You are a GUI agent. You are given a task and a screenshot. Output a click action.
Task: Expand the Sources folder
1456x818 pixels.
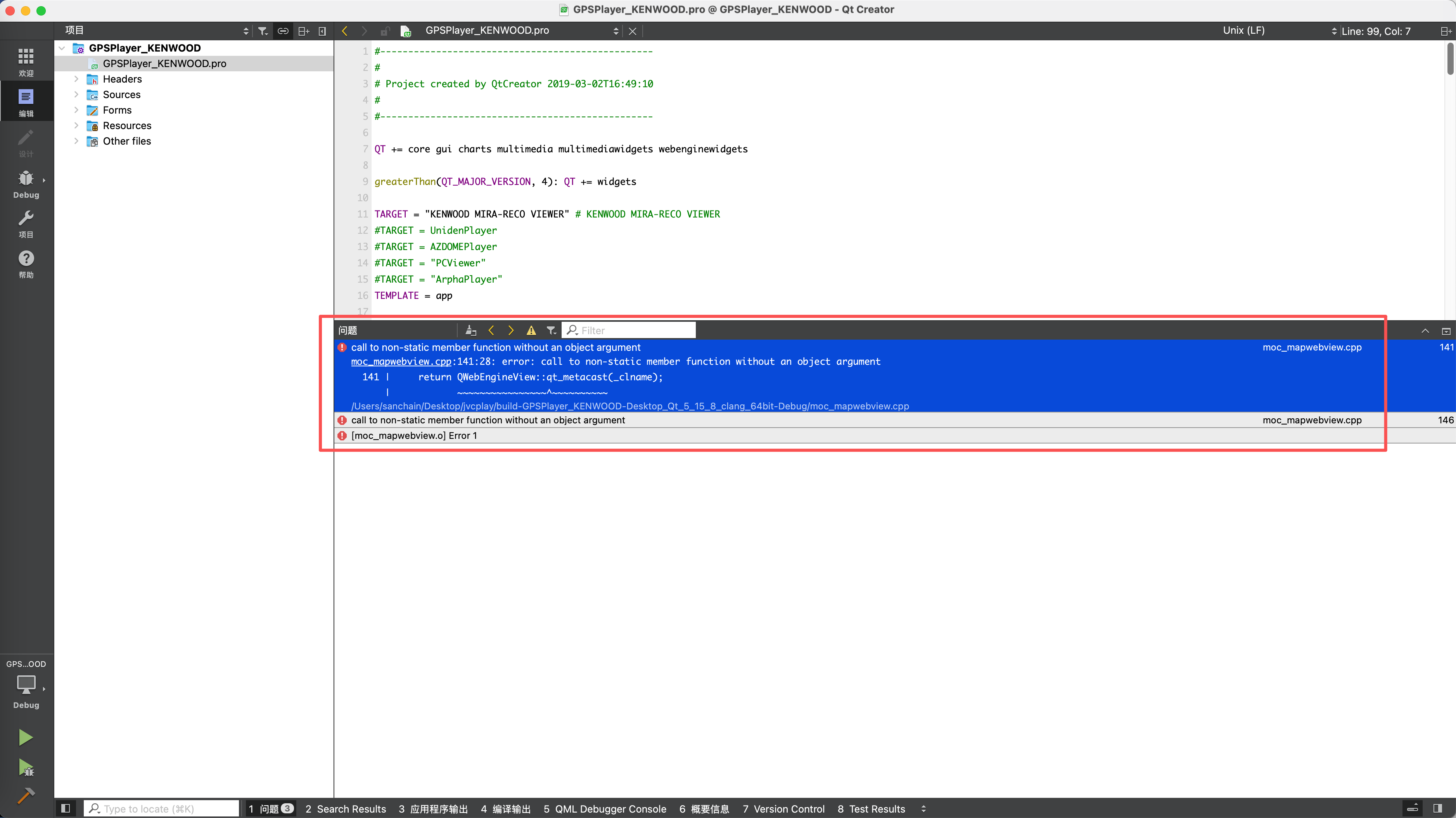pyautogui.click(x=76, y=94)
